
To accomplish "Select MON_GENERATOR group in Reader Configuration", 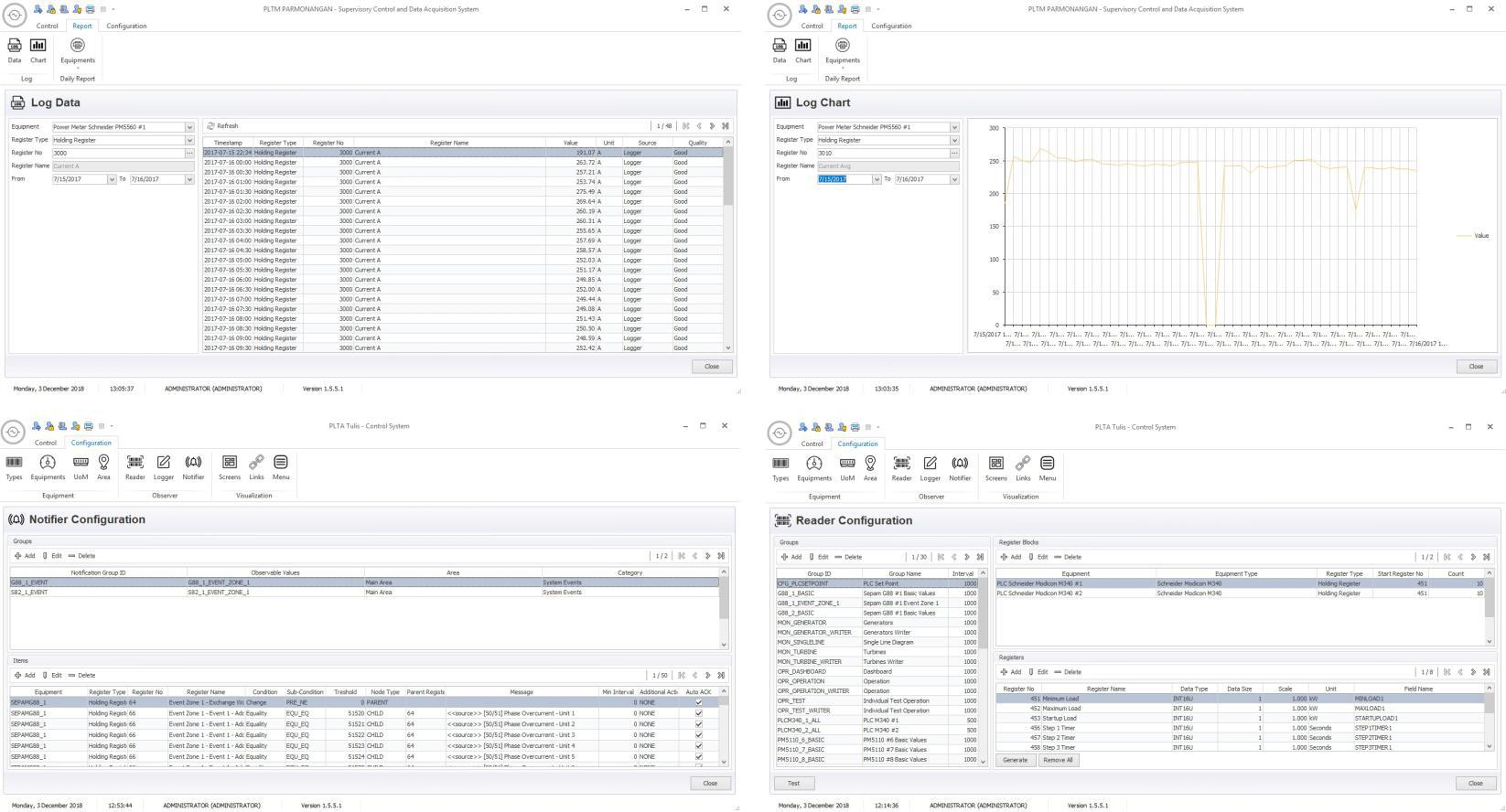I will click(877, 623).
